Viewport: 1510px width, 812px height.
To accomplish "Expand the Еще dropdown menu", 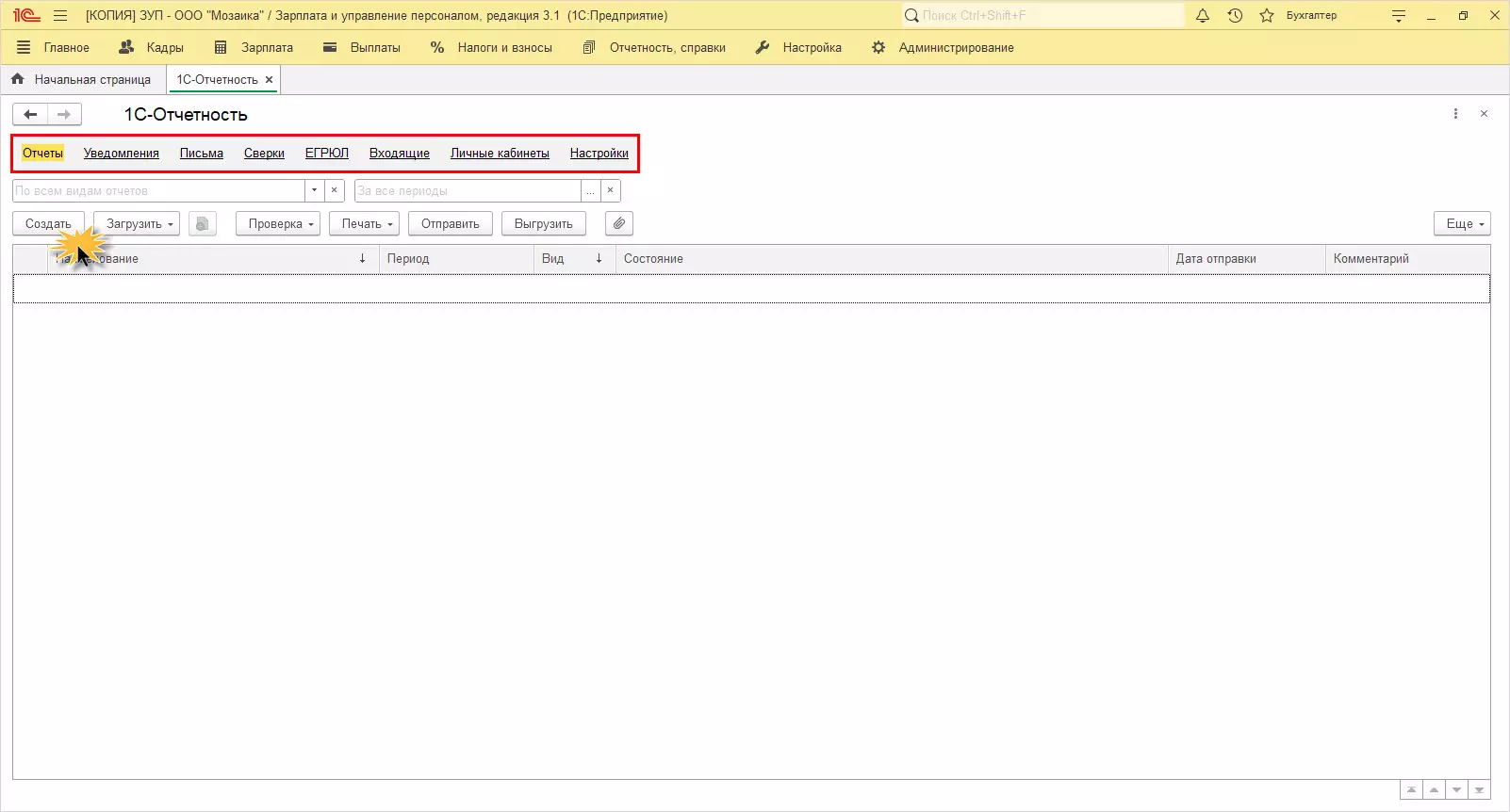I will pos(1463,224).
